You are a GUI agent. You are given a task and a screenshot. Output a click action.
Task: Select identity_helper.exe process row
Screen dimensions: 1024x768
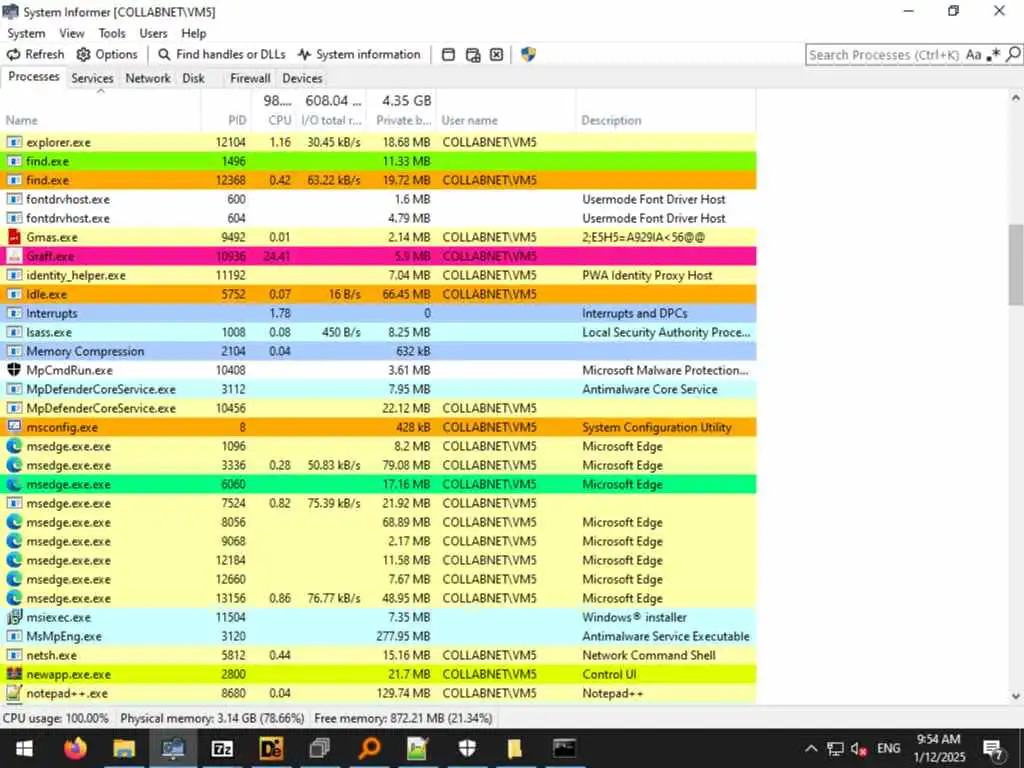point(379,275)
